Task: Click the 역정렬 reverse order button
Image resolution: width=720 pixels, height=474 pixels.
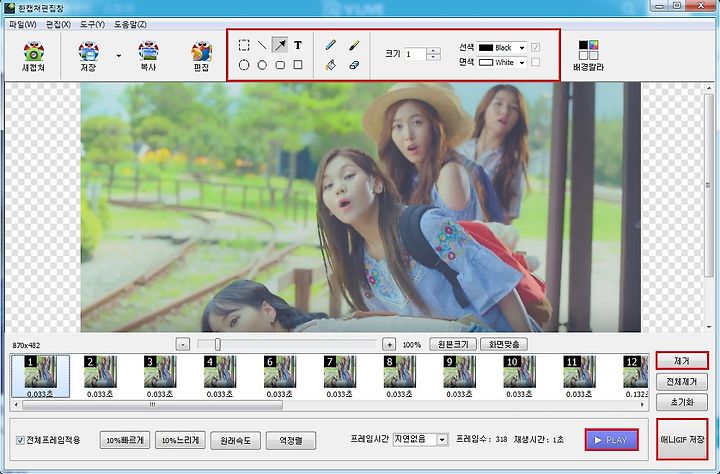Action: pyautogui.click(x=291, y=440)
